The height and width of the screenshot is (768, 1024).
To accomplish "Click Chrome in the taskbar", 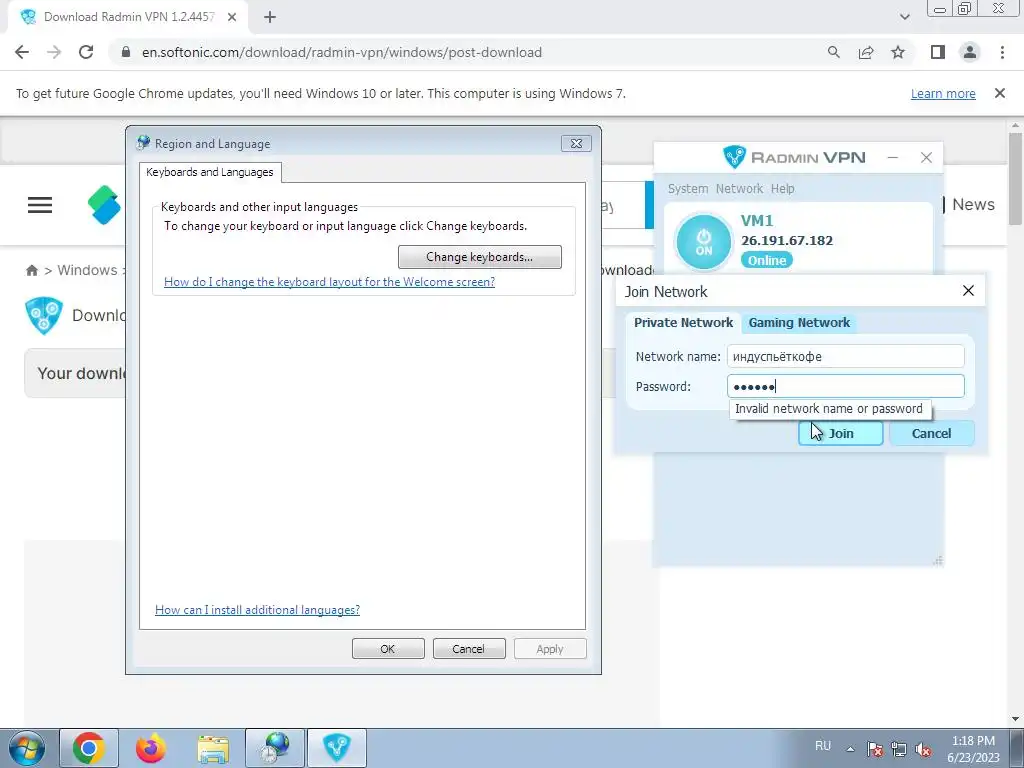I will [x=89, y=748].
